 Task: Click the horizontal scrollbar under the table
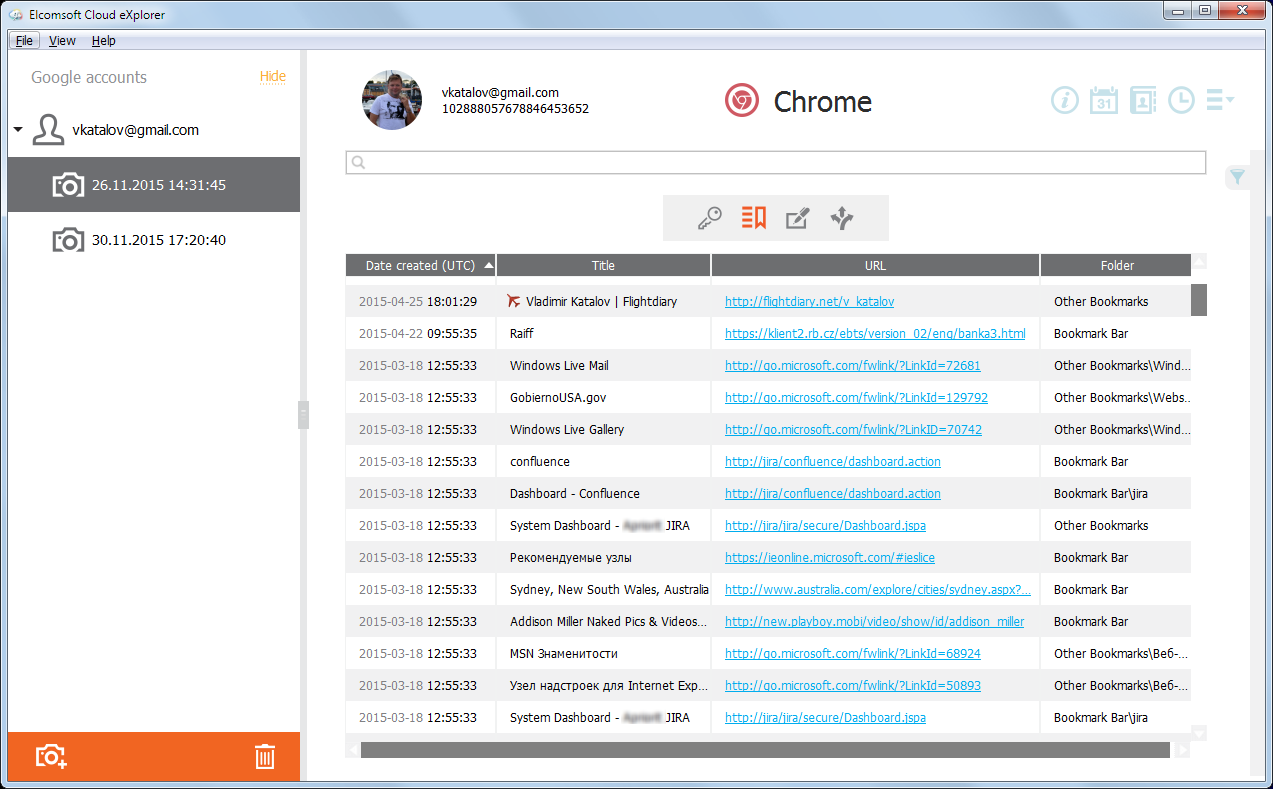764,749
